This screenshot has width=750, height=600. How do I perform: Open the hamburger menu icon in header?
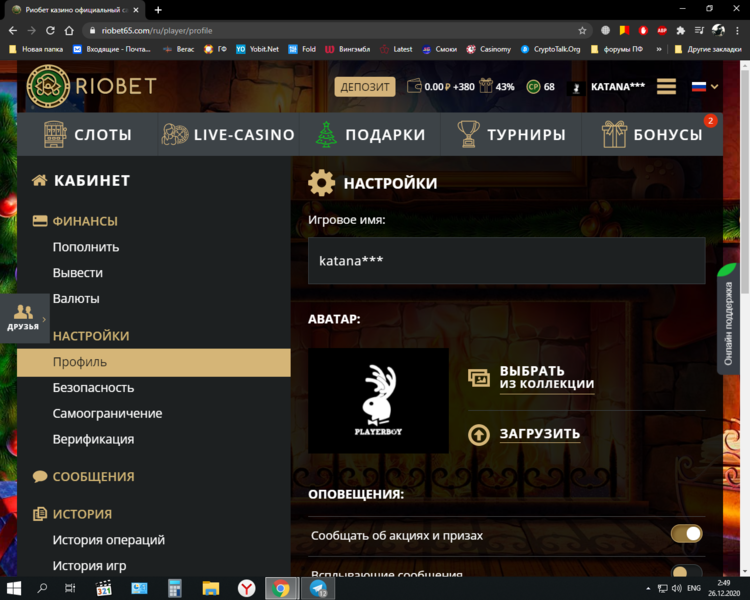tap(666, 87)
